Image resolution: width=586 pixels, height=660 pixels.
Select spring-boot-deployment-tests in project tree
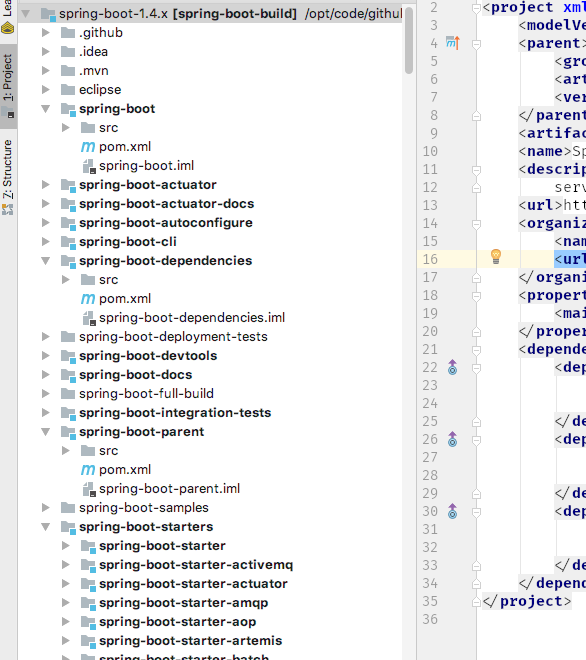(173, 337)
